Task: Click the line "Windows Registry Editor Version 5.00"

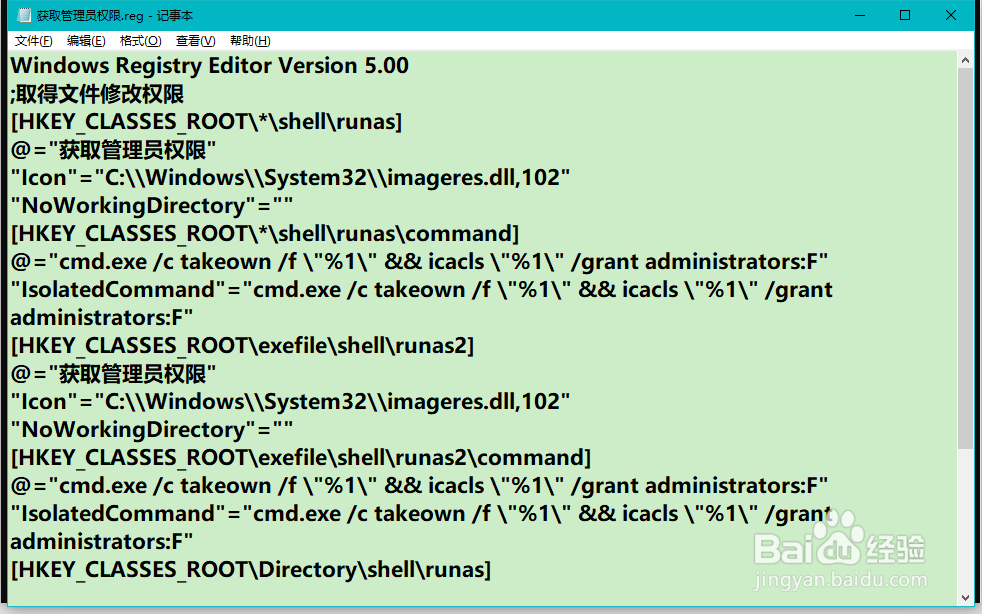Action: (x=210, y=66)
